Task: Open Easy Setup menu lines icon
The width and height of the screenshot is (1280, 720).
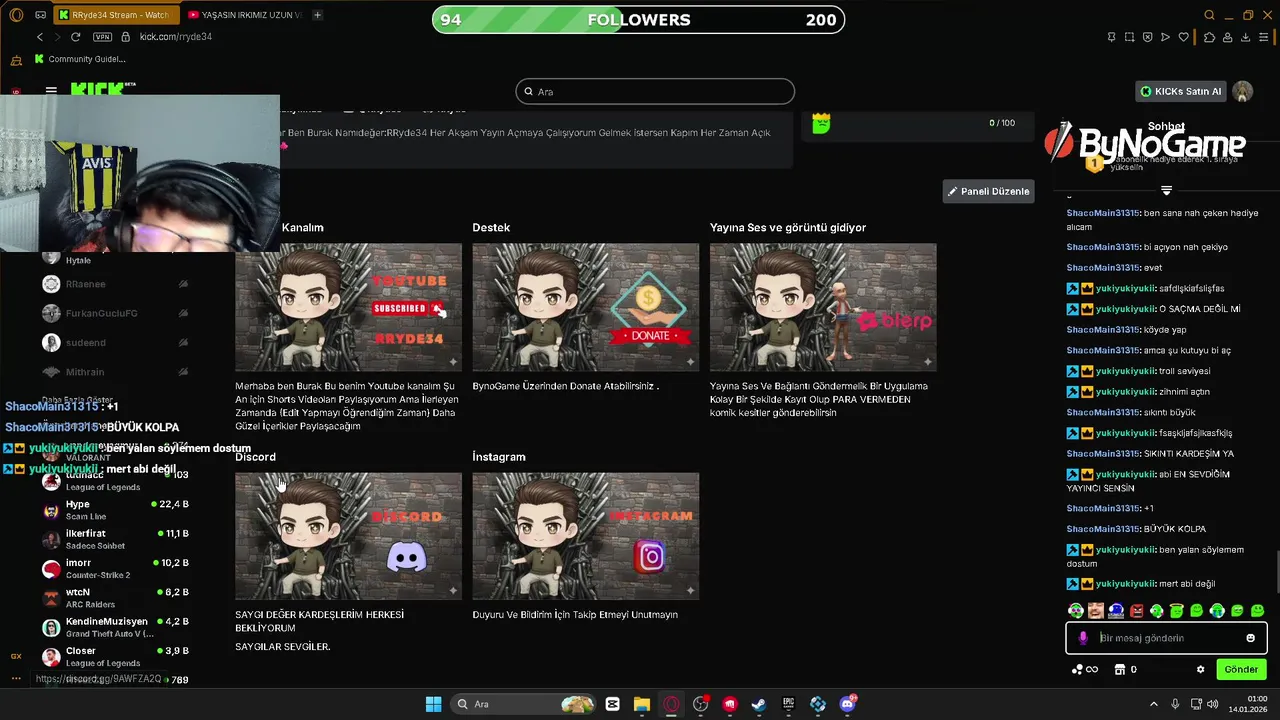Action: [1265, 37]
